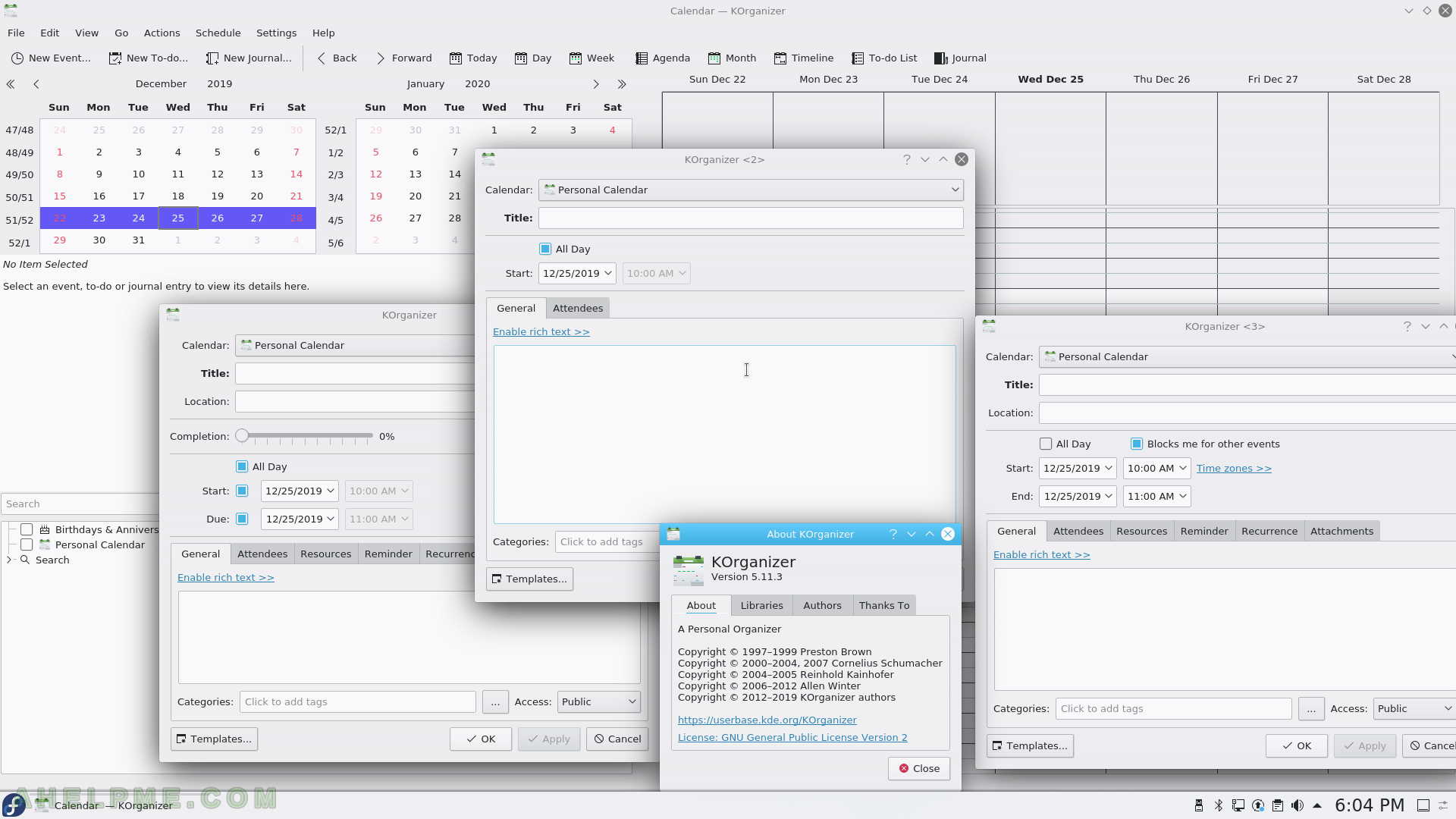Open Attendees tab in KOrganizer <2>
The width and height of the screenshot is (1456, 819).
point(578,308)
